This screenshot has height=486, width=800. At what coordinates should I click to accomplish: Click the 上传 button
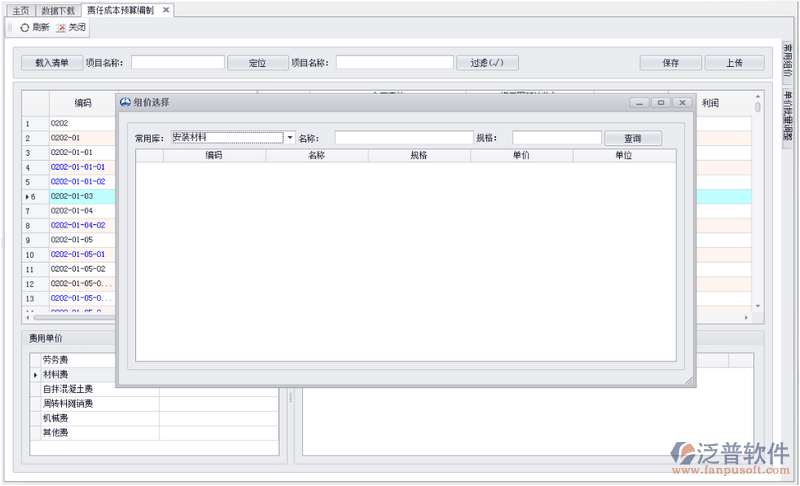(734, 63)
